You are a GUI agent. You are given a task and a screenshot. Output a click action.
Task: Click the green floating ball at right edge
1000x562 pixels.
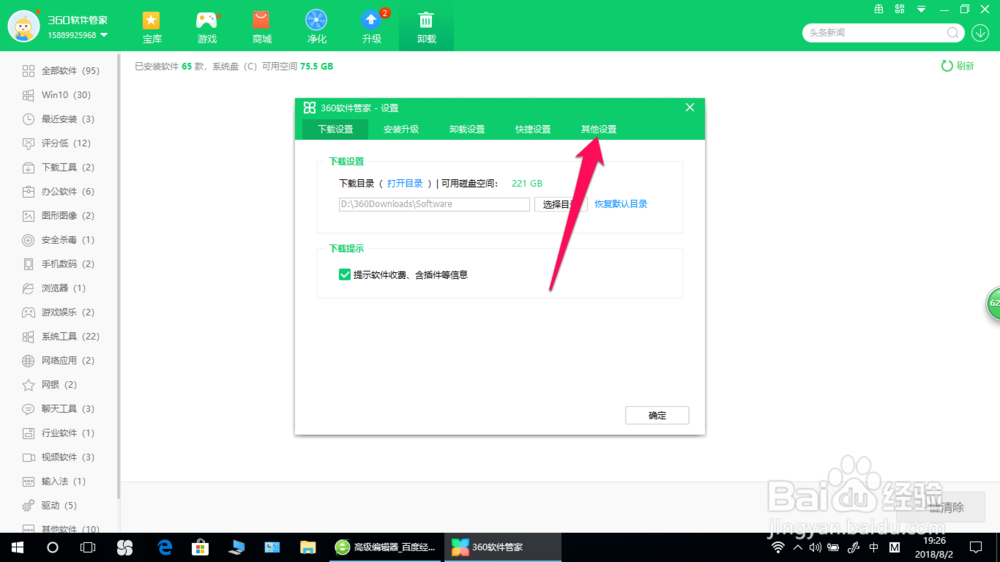point(994,304)
